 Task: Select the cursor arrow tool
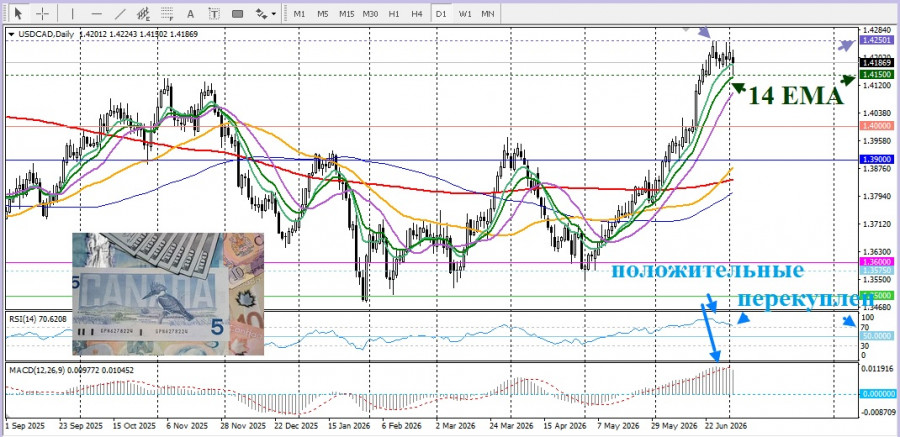pyautogui.click(x=18, y=13)
